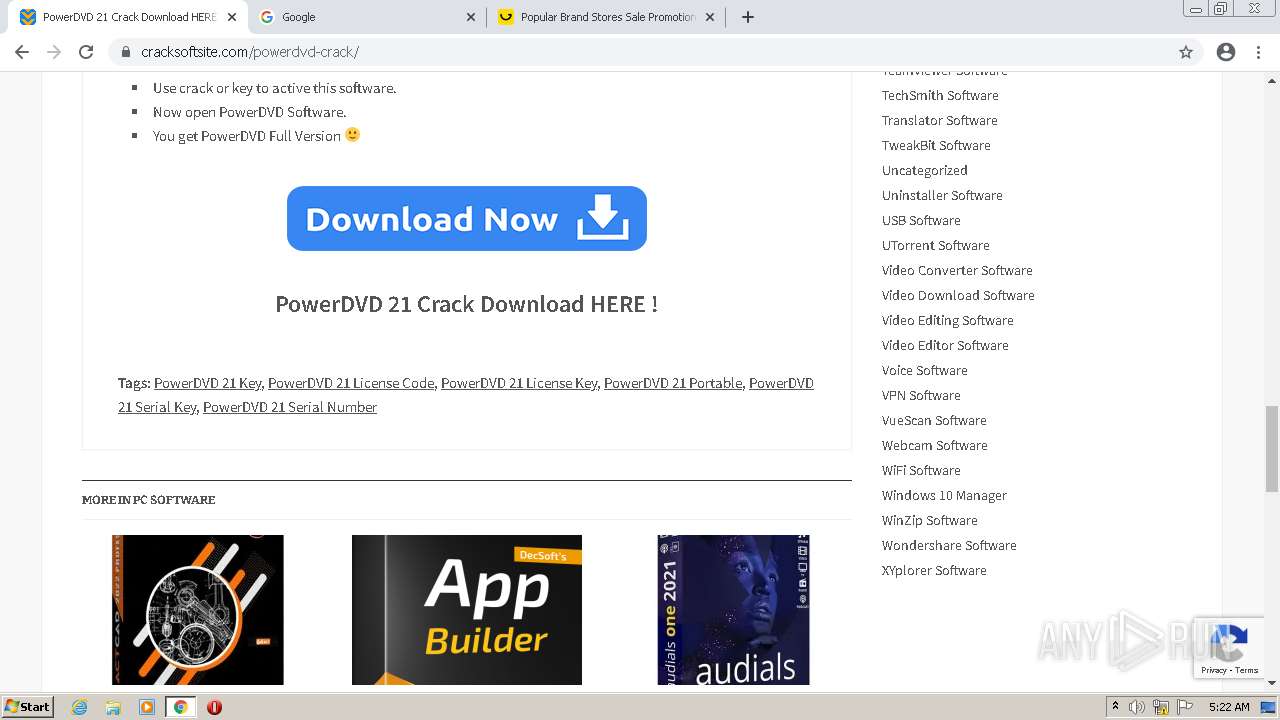Open the PowerDVD 21 License Key tag

tap(519, 383)
